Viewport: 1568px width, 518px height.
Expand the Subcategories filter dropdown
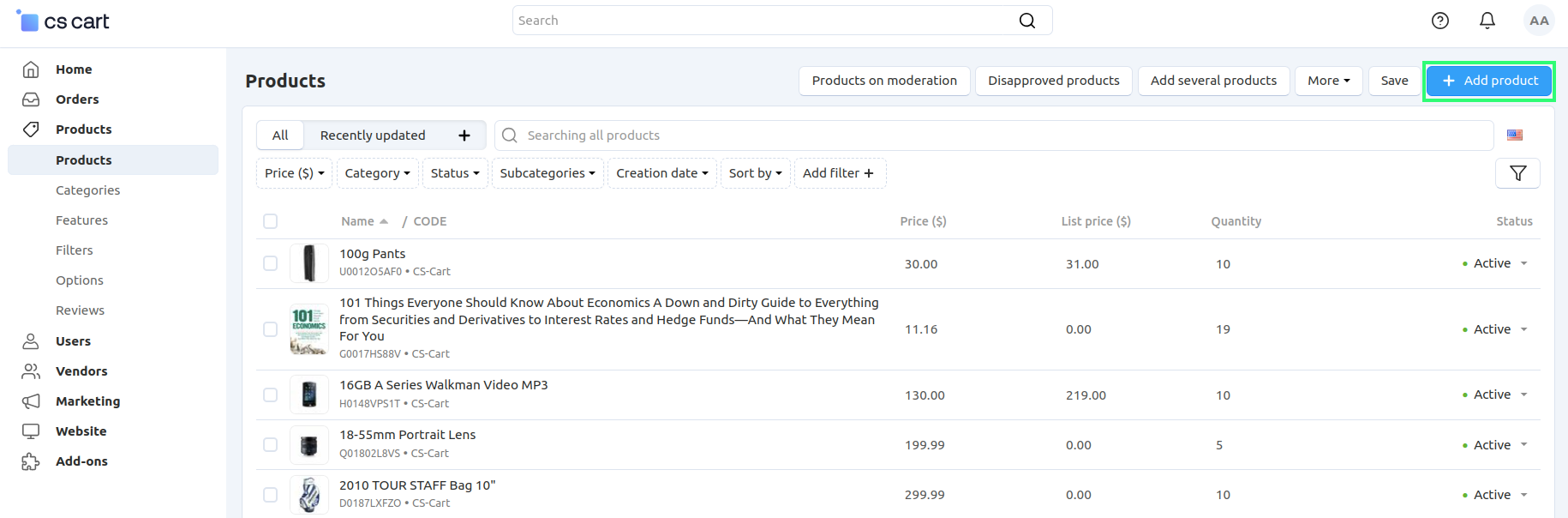click(x=548, y=173)
